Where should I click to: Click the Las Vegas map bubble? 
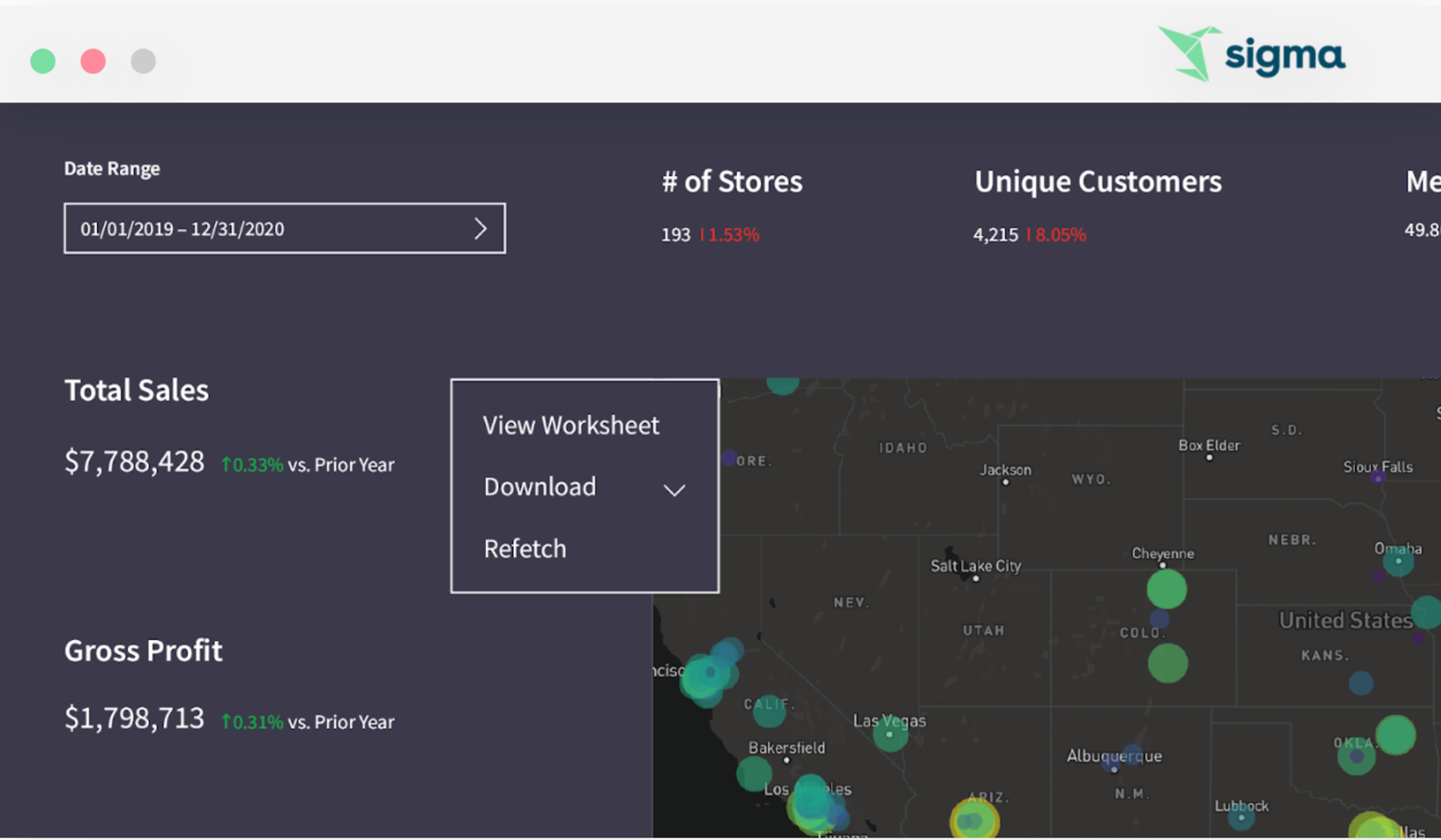(890, 734)
